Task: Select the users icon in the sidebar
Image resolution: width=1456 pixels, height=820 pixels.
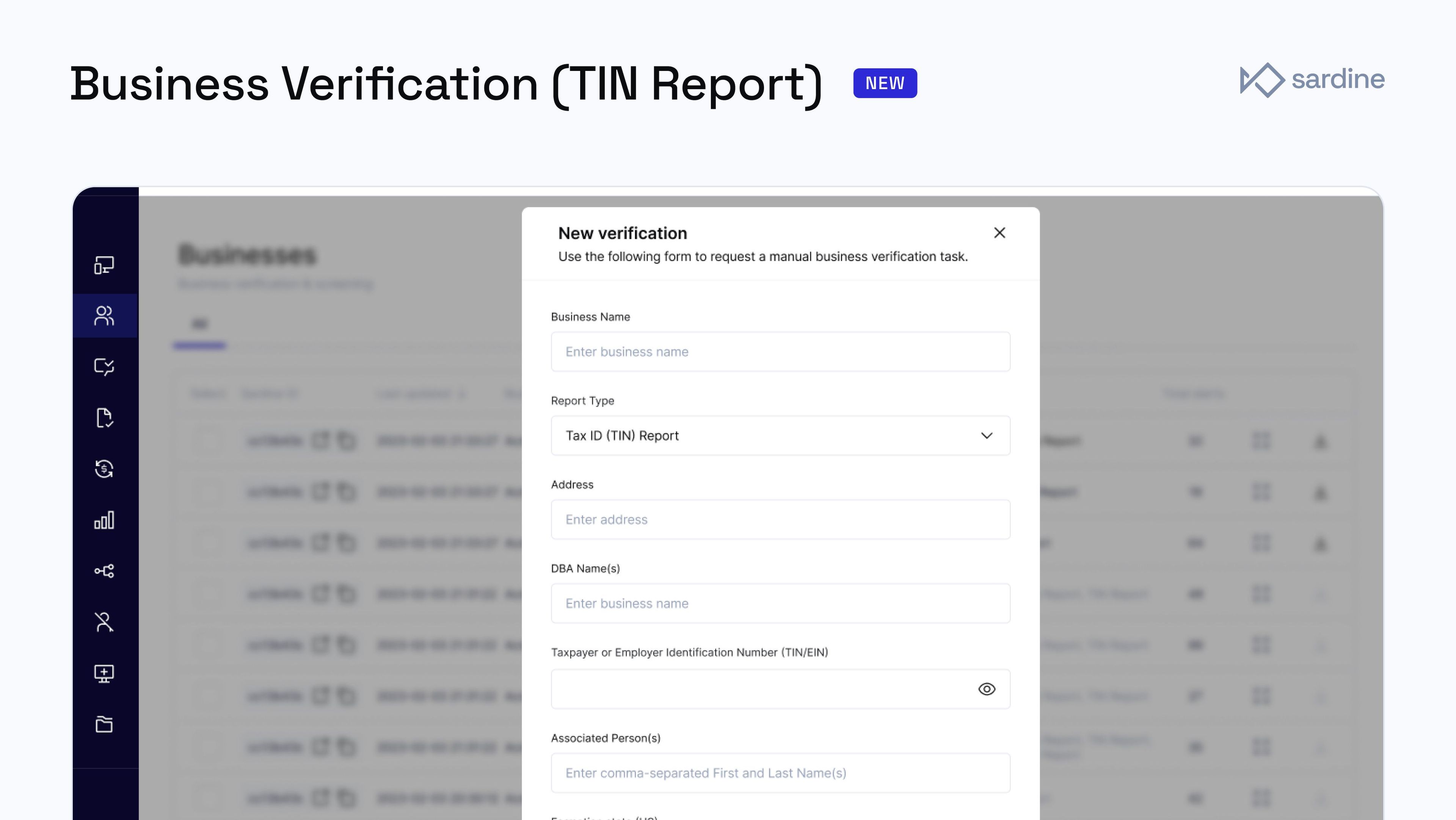Action: 104,315
